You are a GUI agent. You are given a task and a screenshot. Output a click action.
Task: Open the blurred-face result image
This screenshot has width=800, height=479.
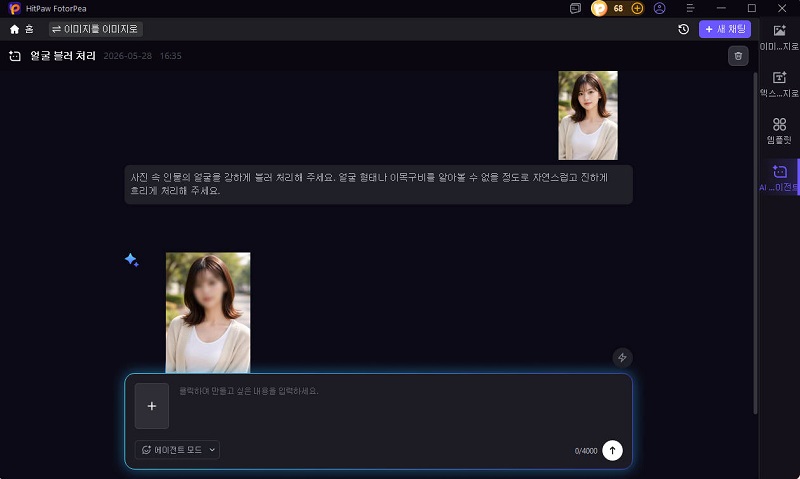point(208,312)
